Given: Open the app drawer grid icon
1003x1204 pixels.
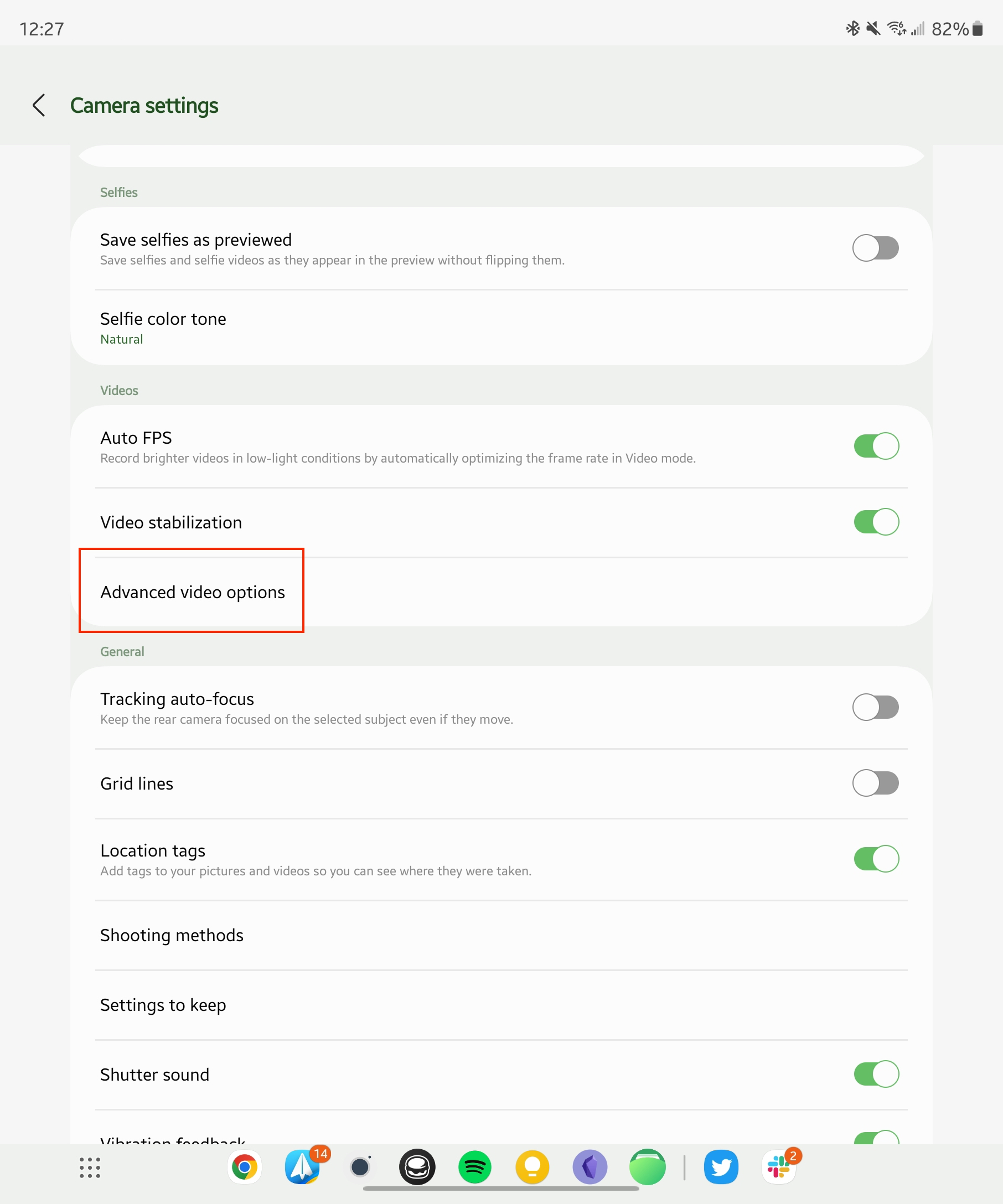Looking at the screenshot, I should click(90, 1167).
